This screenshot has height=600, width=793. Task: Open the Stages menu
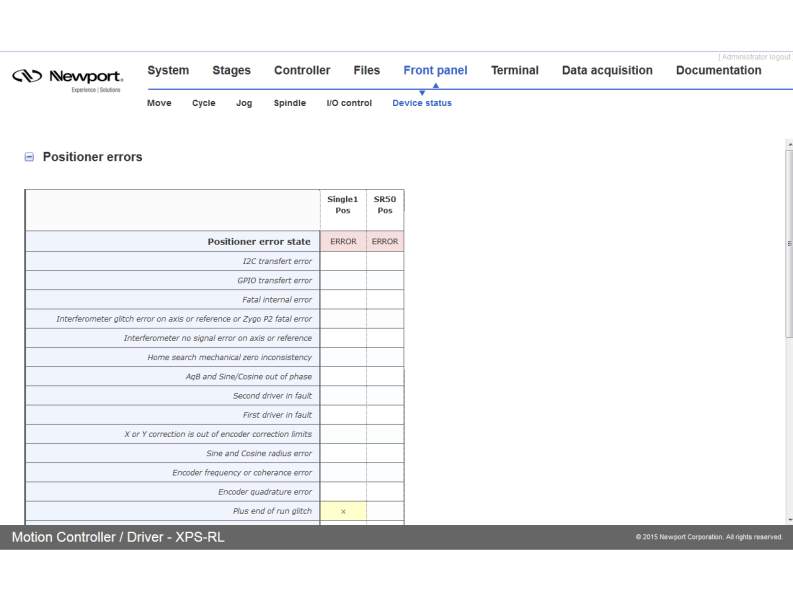click(231, 71)
